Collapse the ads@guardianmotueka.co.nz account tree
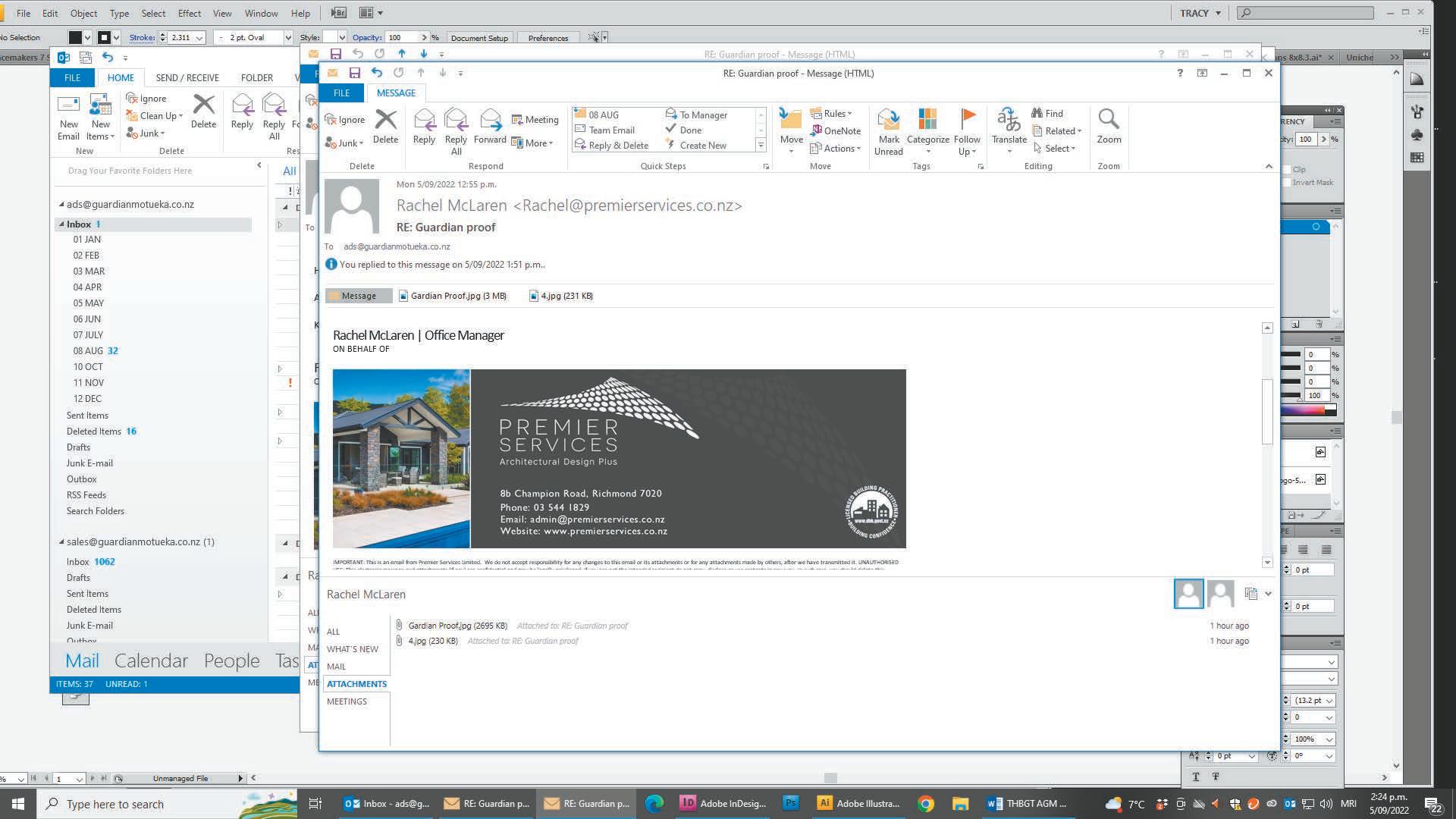Image resolution: width=1456 pixels, height=819 pixels. (x=62, y=205)
